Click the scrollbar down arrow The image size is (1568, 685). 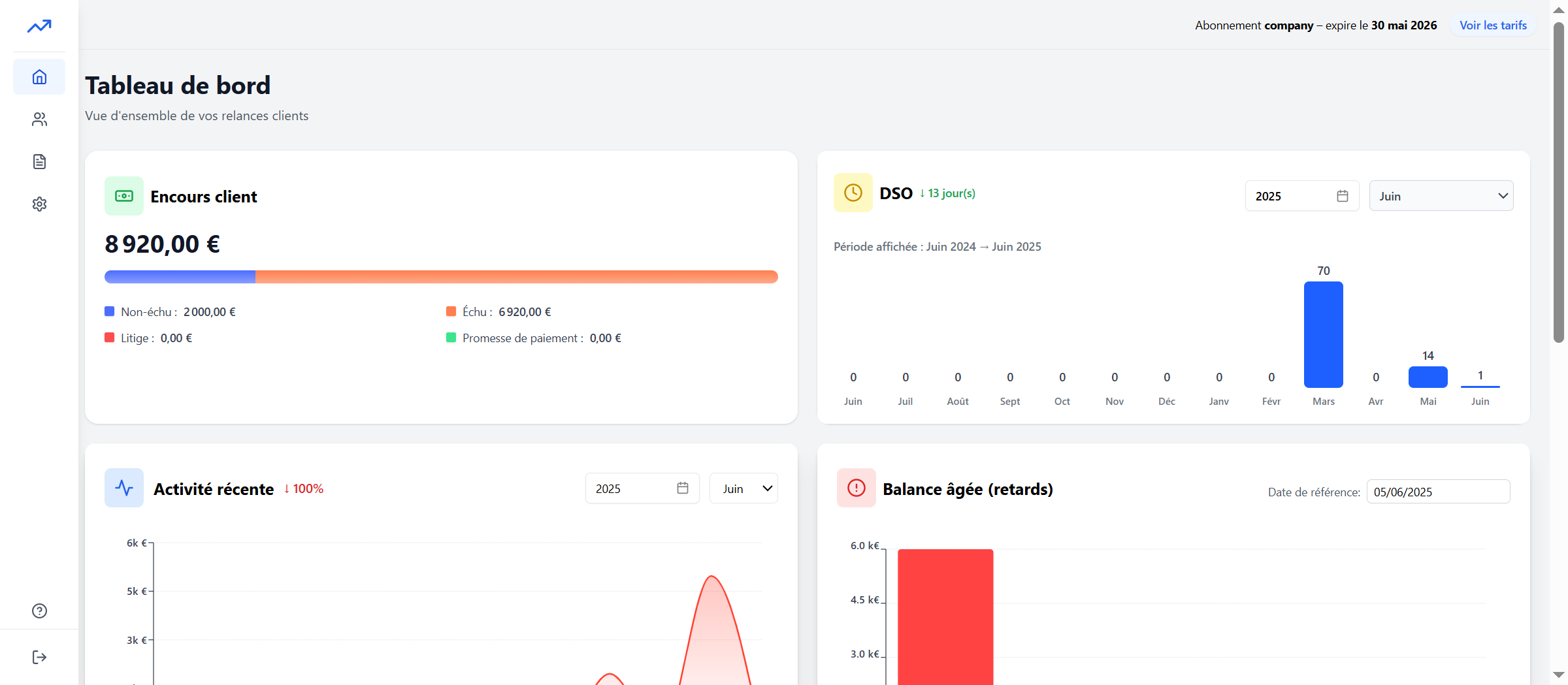(x=1559, y=675)
